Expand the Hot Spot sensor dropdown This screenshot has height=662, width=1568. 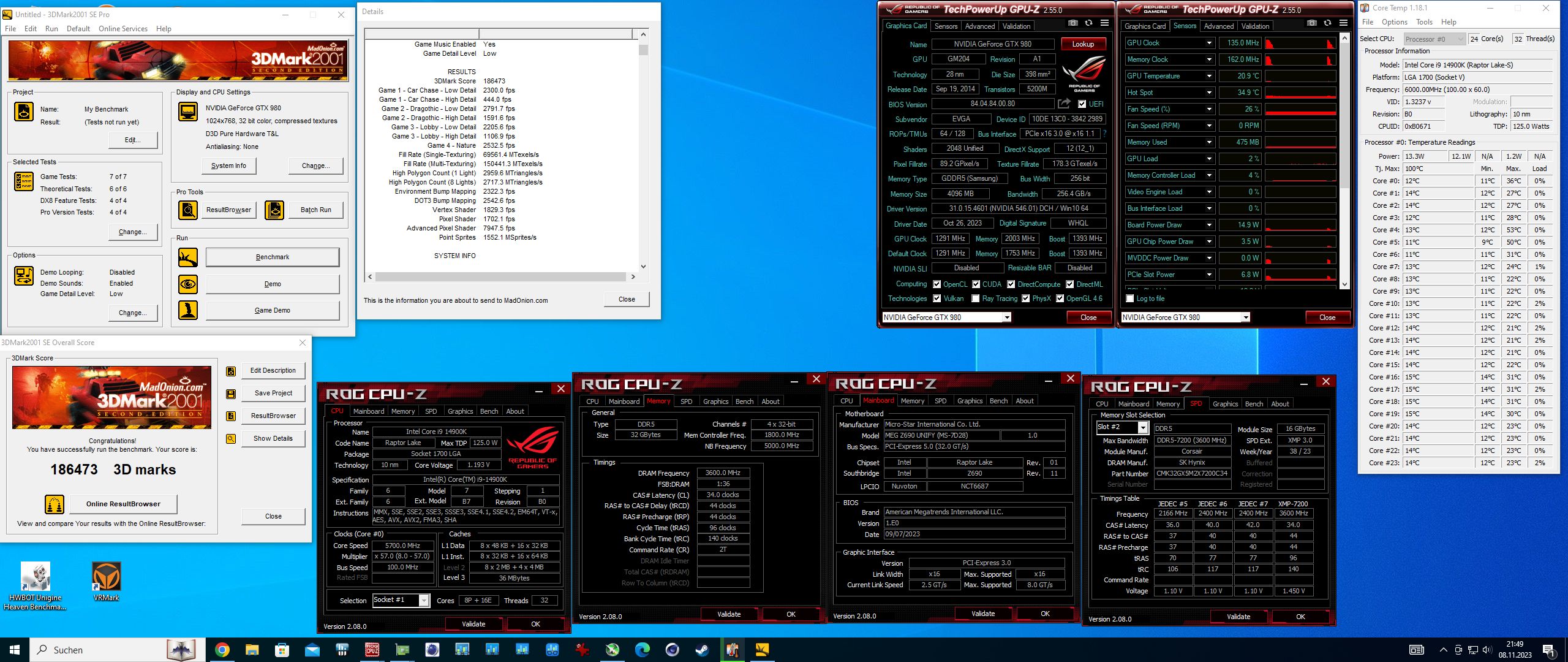[1209, 93]
